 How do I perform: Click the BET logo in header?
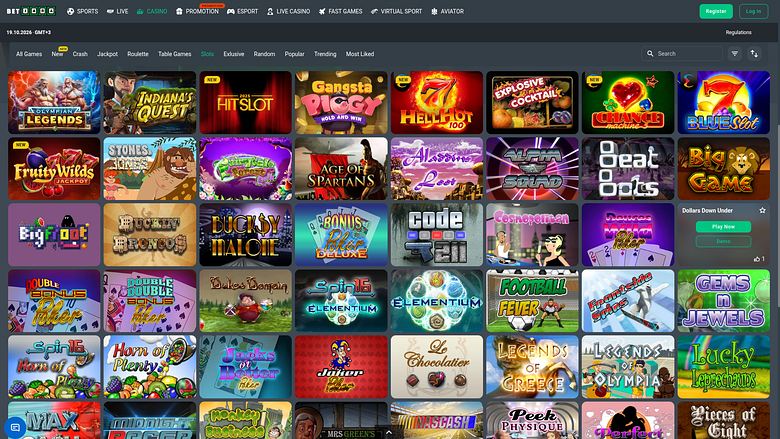(x=31, y=11)
